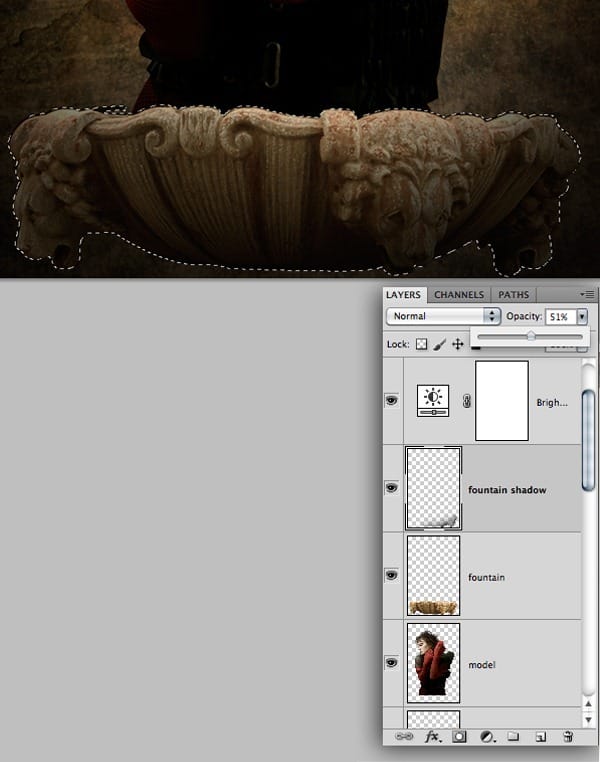Toggle visibility of the model layer
The height and width of the screenshot is (762, 600).
(392, 662)
